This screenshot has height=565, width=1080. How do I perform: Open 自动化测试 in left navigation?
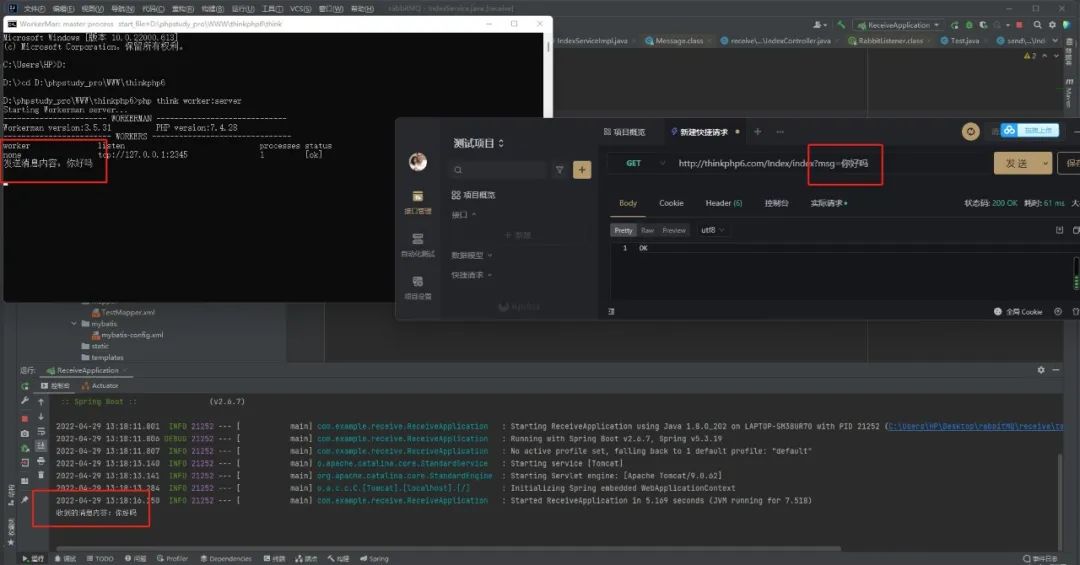(x=417, y=245)
